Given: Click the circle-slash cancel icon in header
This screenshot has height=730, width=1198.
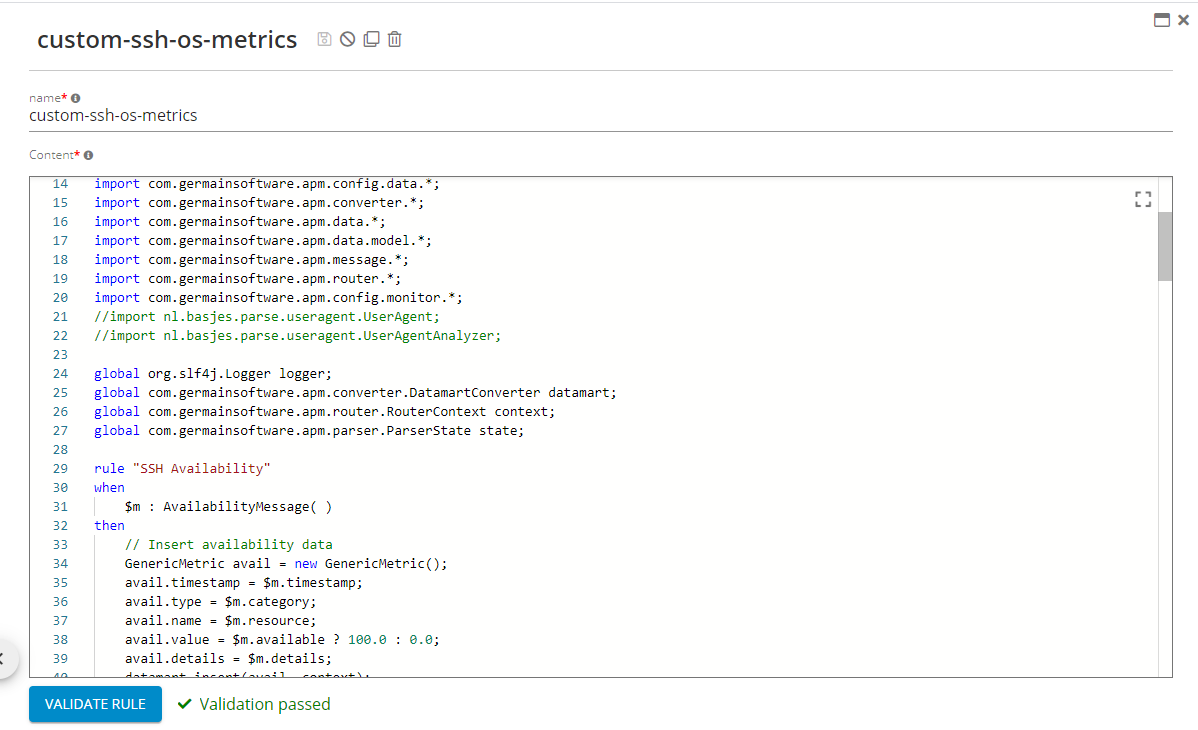Looking at the screenshot, I should 347,39.
